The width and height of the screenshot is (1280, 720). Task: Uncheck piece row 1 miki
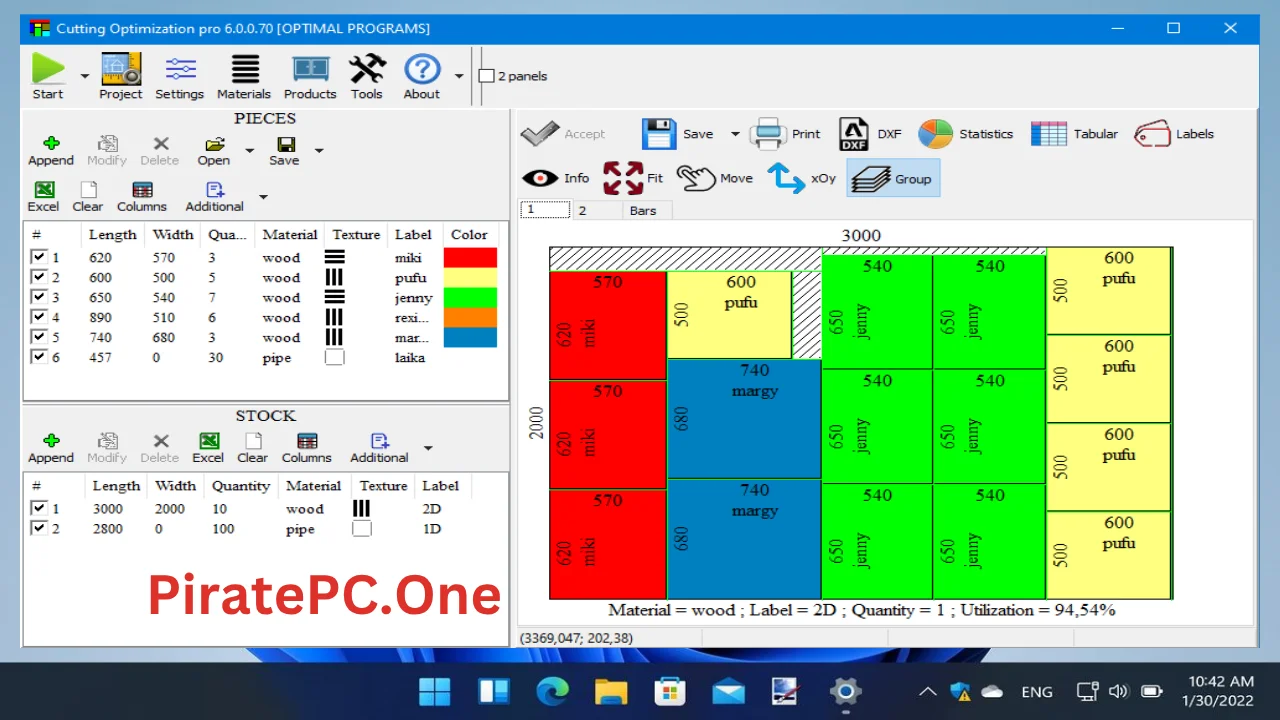tap(39, 257)
